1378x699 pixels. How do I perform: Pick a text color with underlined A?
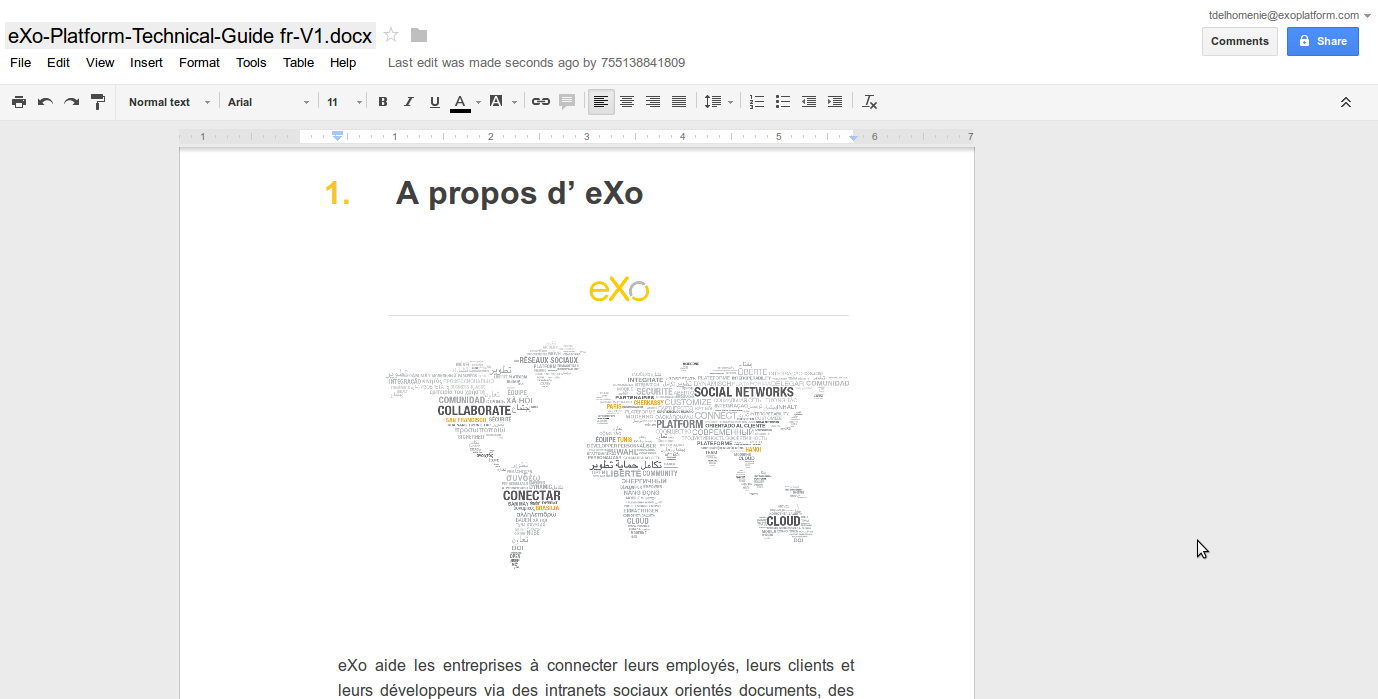pos(460,102)
